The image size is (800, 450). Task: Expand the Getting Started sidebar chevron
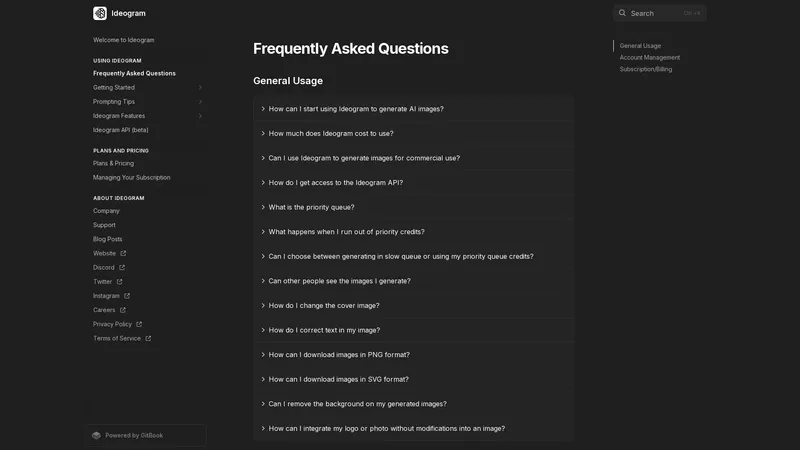click(200, 88)
